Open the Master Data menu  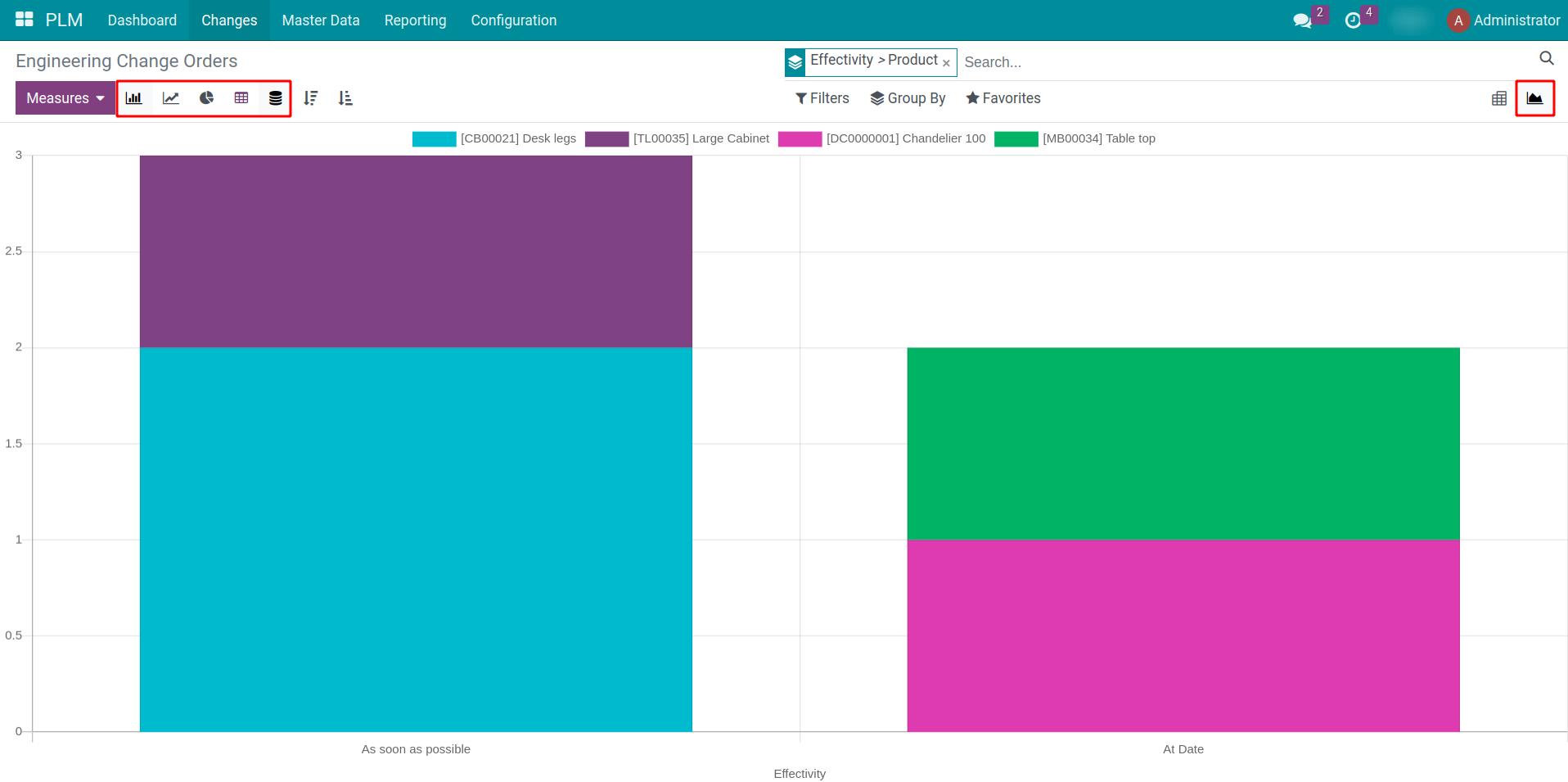[x=321, y=20]
